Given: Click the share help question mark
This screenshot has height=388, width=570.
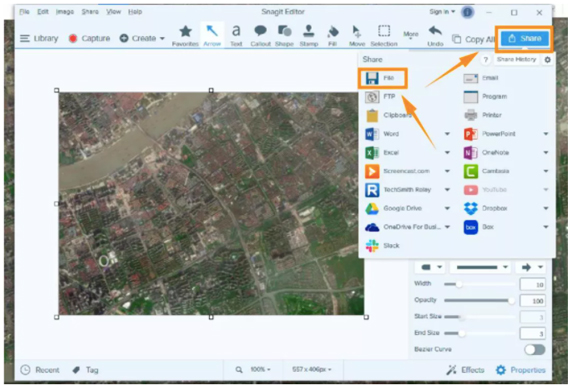Looking at the screenshot, I should click(486, 60).
